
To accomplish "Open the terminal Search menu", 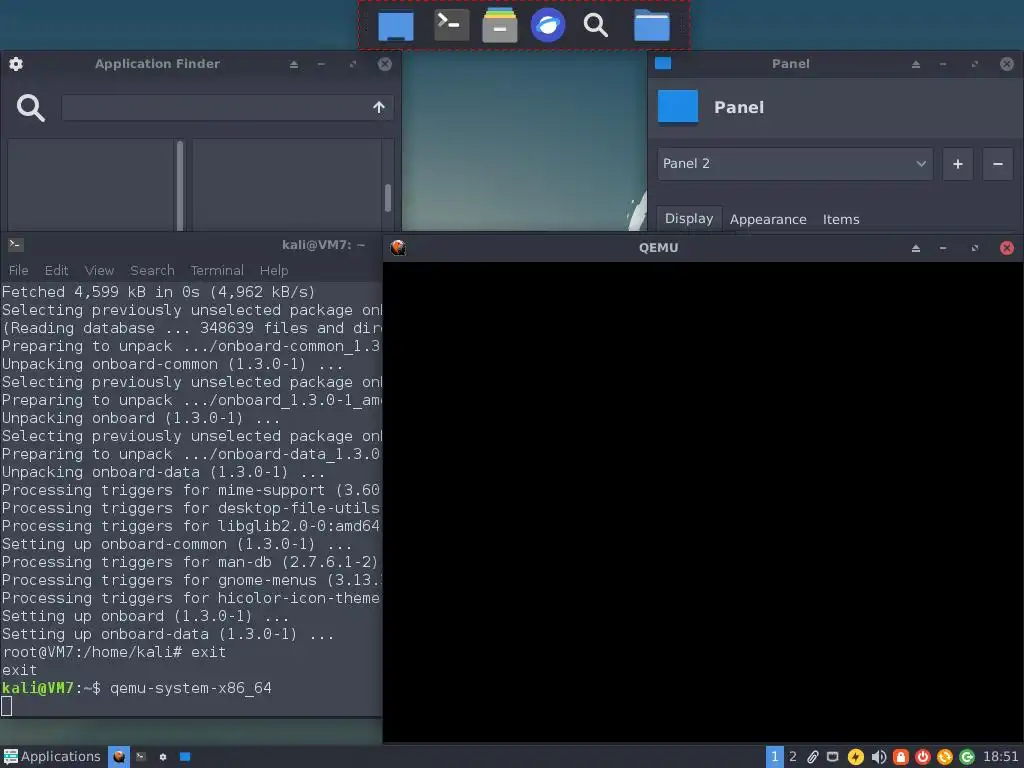I will pyautogui.click(x=152, y=270).
